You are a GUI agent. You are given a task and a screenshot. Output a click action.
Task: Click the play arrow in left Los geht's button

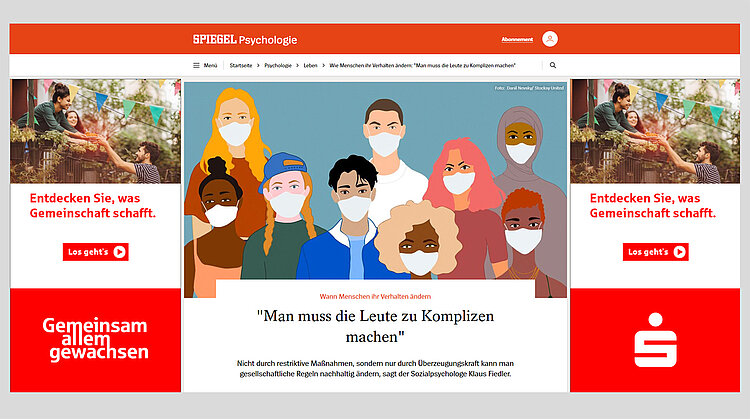click(120, 252)
